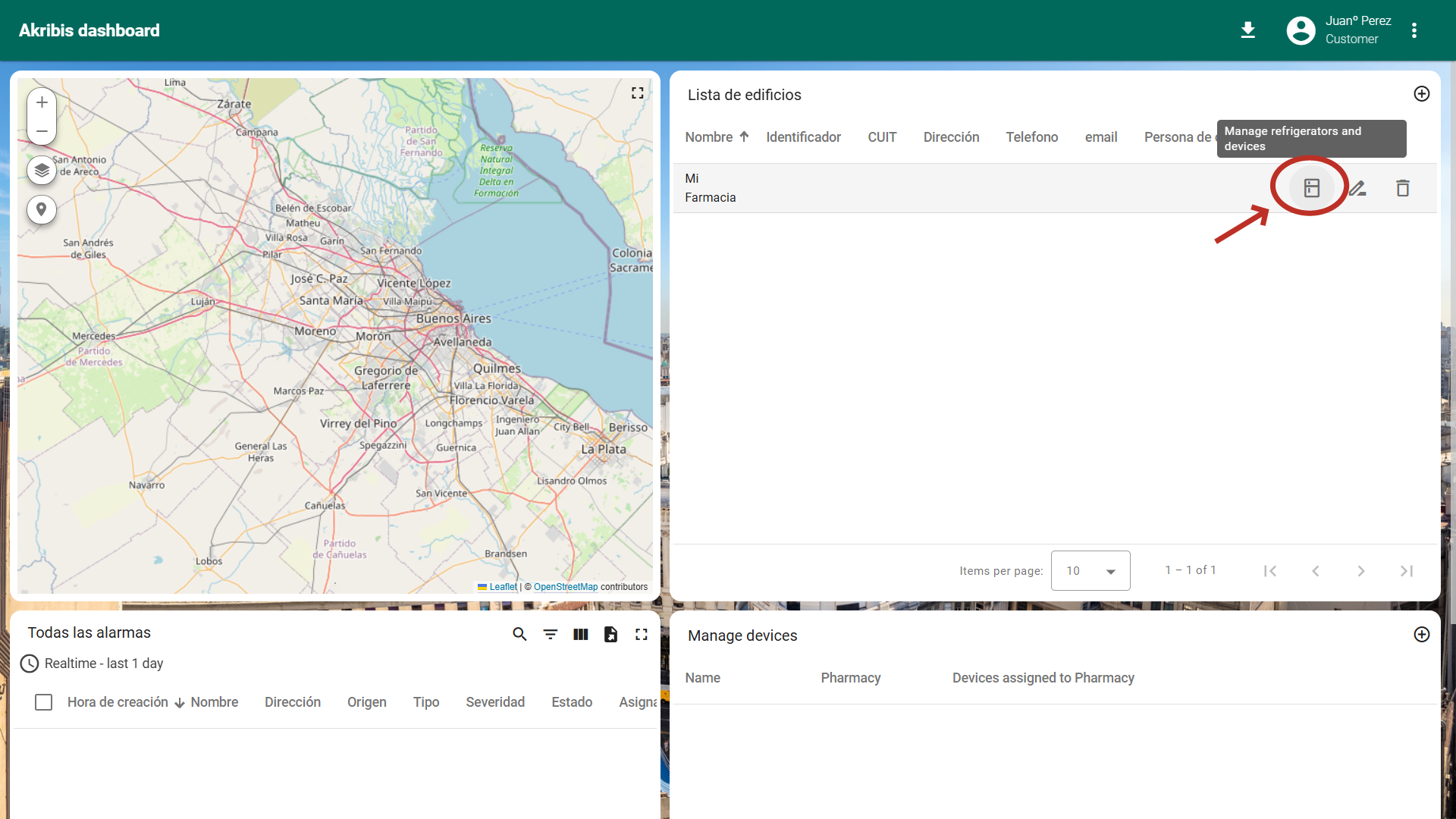Edit the Mi Farmacia building entry
The width and height of the screenshot is (1456, 819).
point(1357,188)
